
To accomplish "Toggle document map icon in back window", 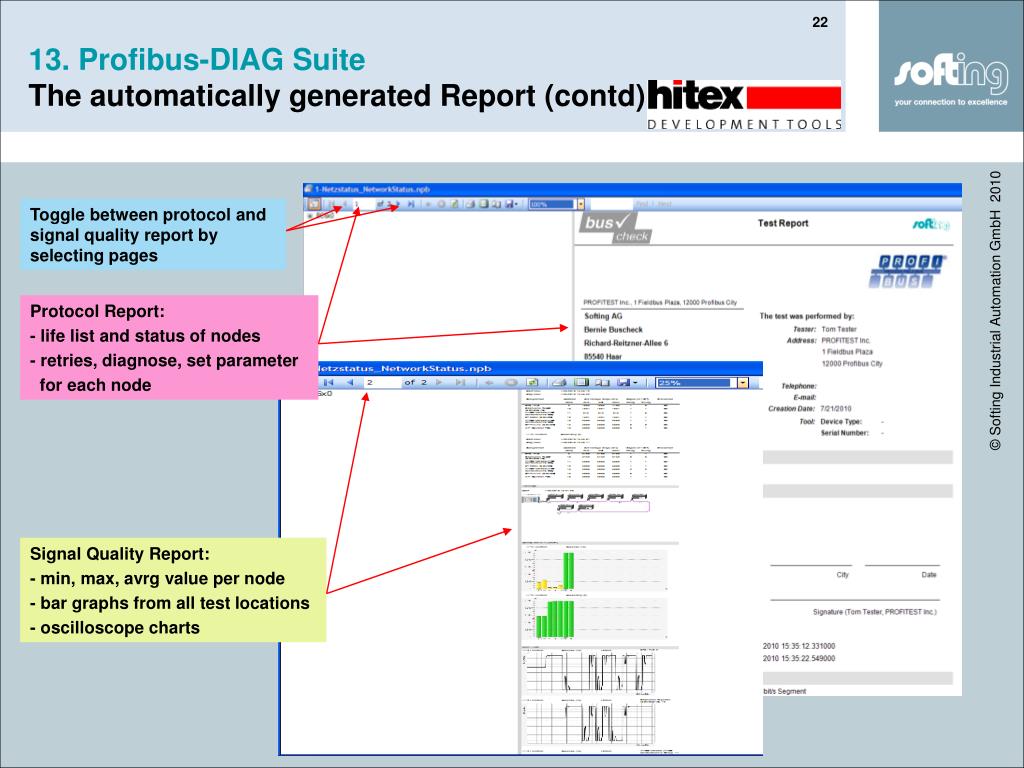I will [314, 204].
